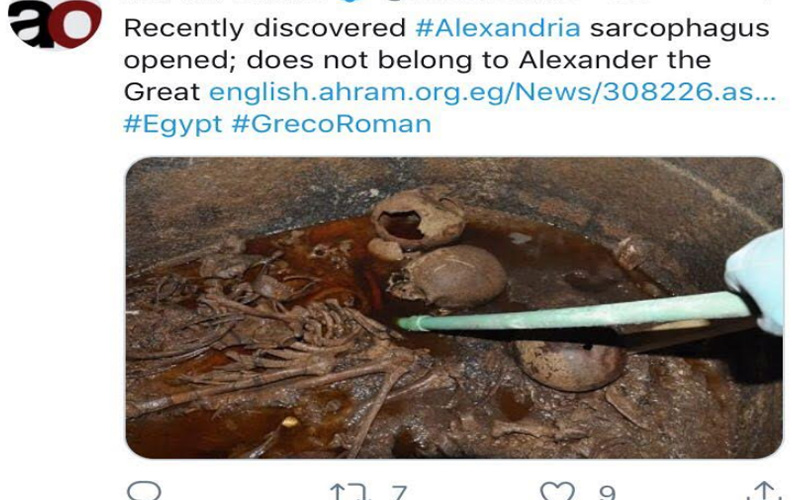Open the 'ao' profile avatar

pyautogui.click(x=55, y=23)
